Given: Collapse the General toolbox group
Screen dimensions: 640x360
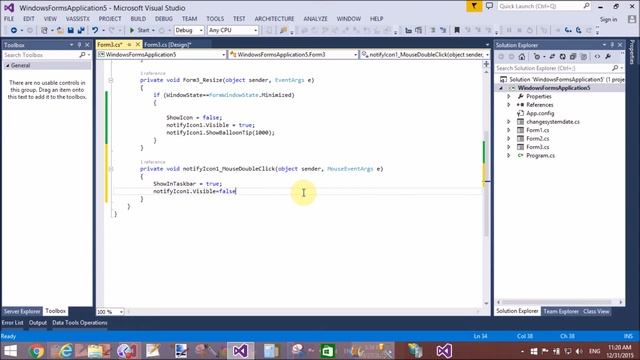Looking at the screenshot, I should pos(7,66).
